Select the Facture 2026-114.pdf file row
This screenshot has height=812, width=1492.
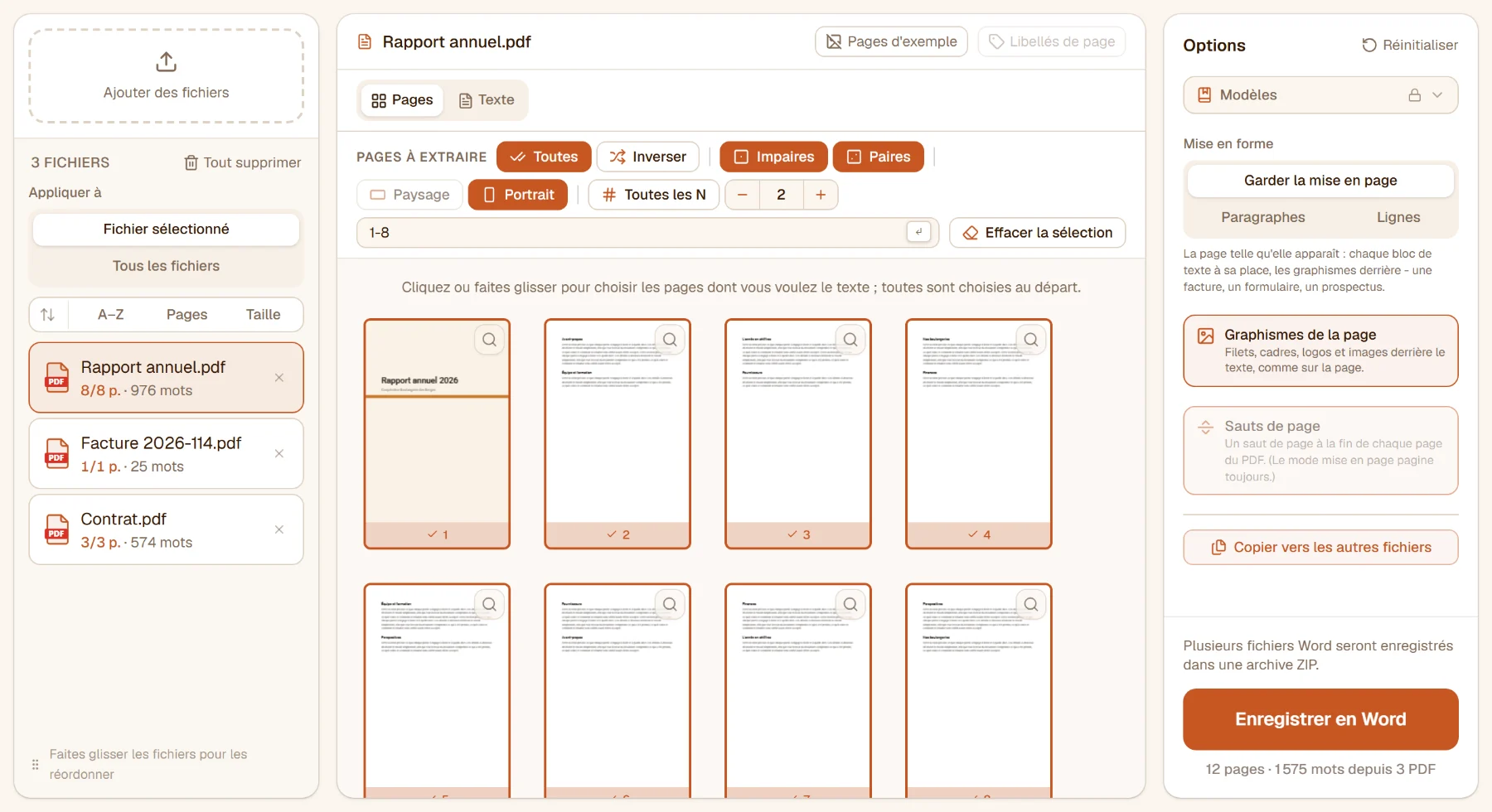(x=166, y=454)
